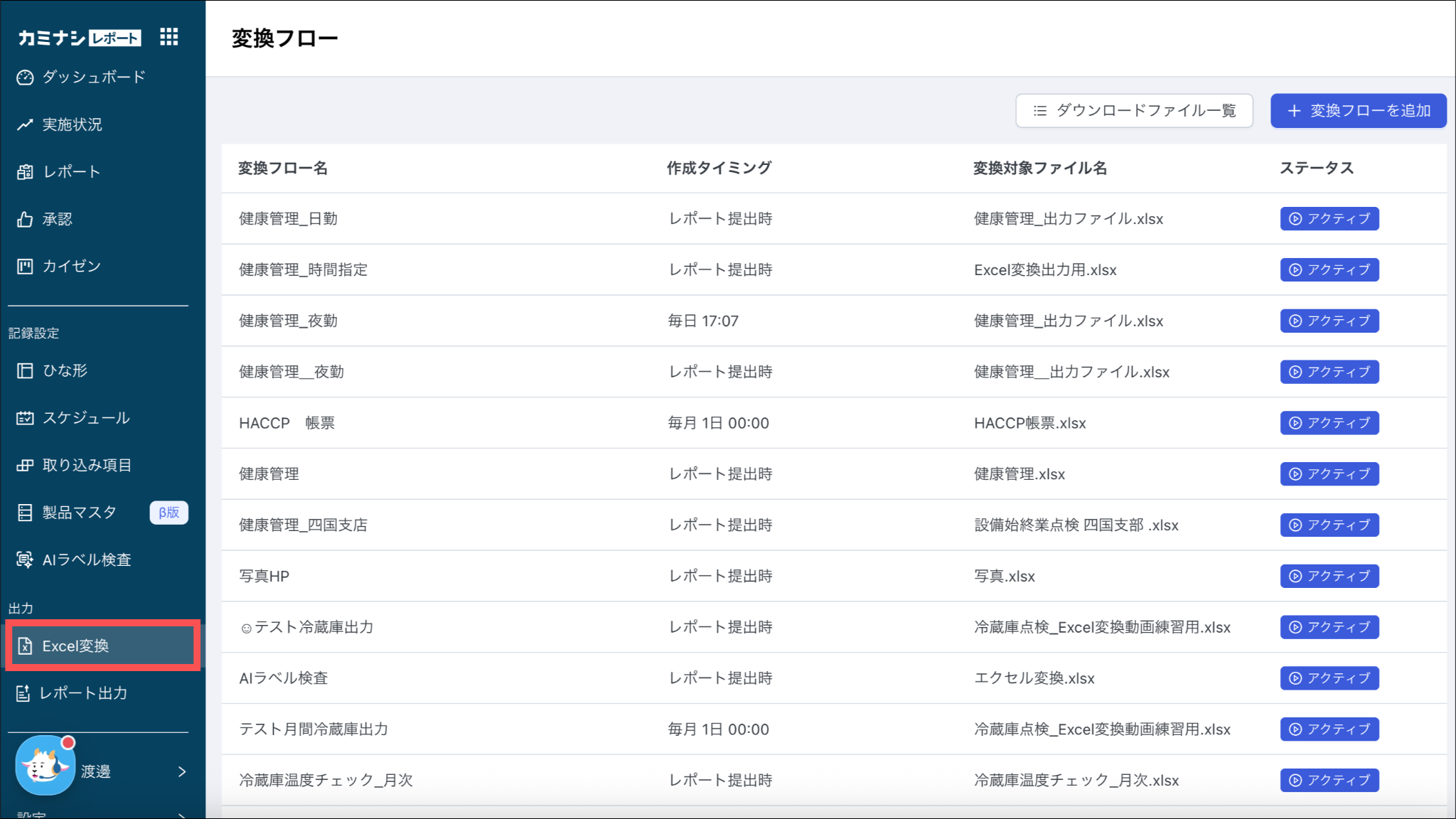1456x819 pixels.
Task: Open the 製品マスタ β版 menu
Action: click(x=80, y=513)
